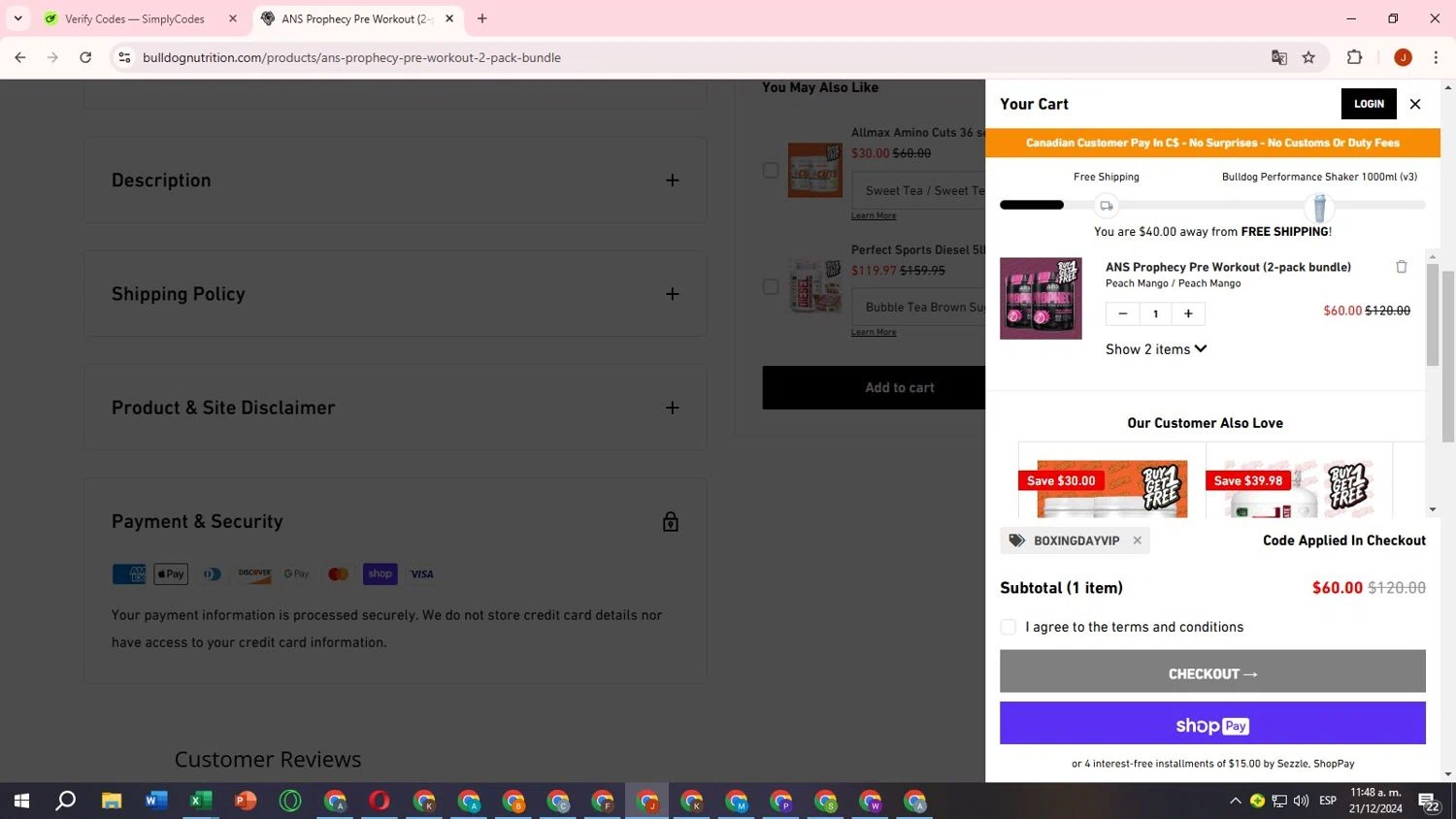
Task: Click the shaker bottle reward icon
Action: 1319,207
